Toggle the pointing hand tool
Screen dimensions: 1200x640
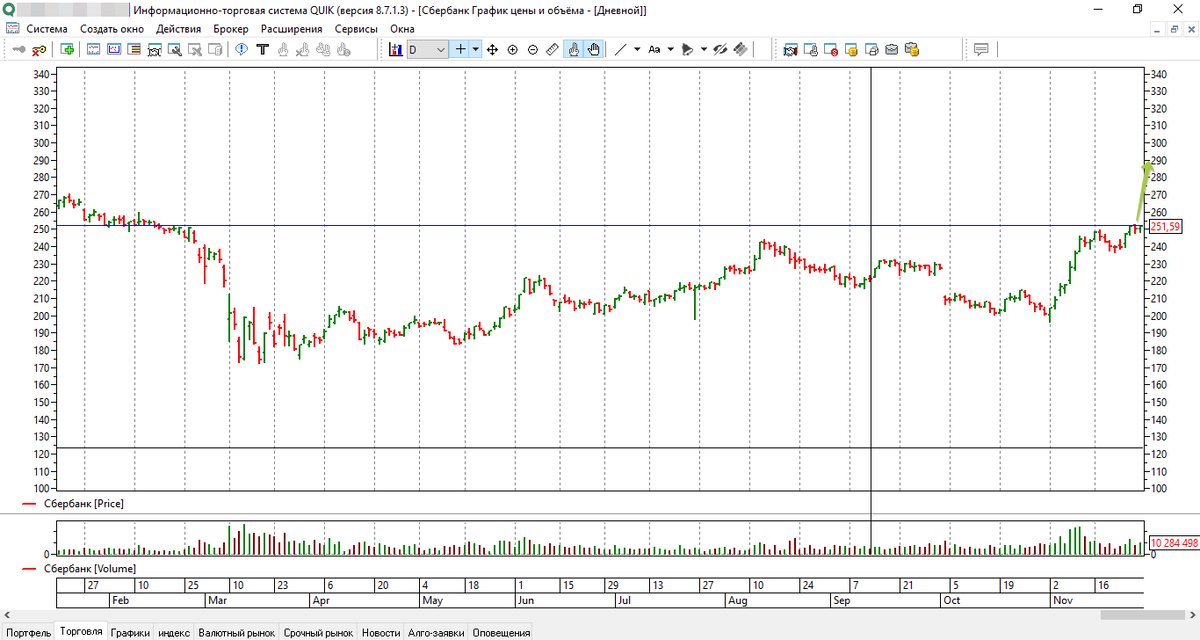pos(574,49)
